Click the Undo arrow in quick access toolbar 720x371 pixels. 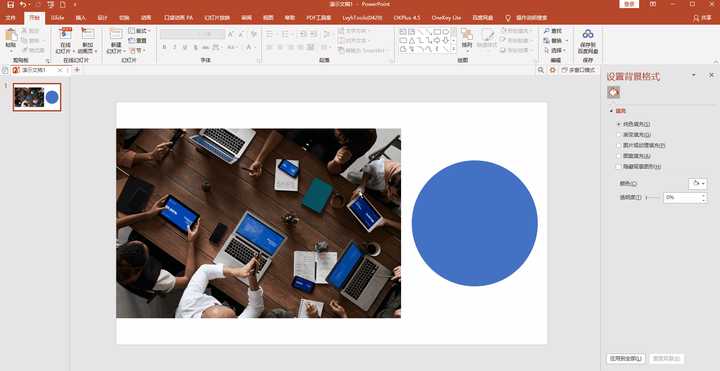pos(22,5)
